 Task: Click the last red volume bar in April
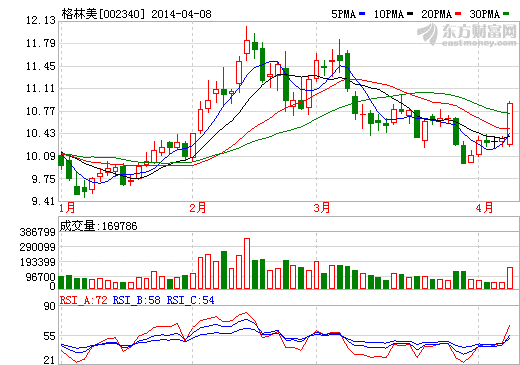click(x=510, y=278)
